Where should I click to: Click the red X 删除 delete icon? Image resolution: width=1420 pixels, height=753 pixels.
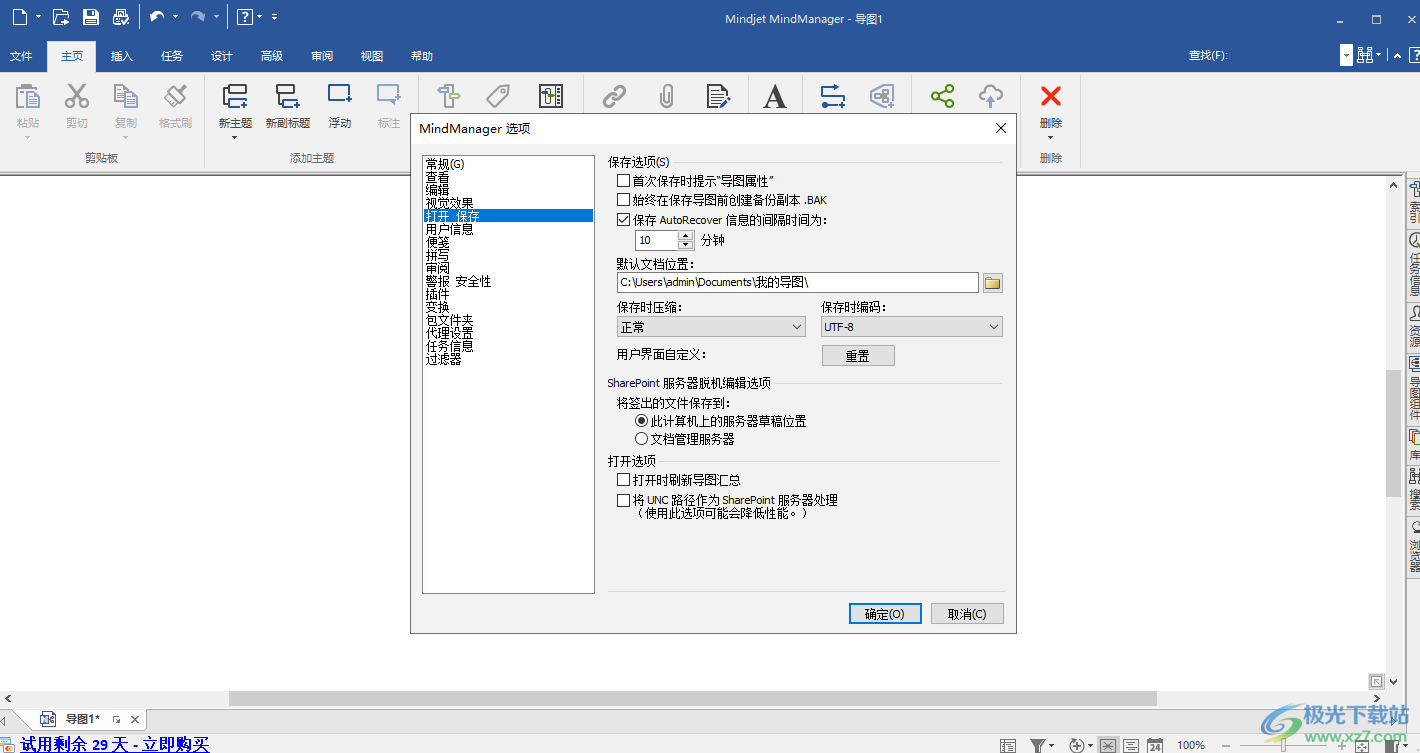tap(1051, 96)
